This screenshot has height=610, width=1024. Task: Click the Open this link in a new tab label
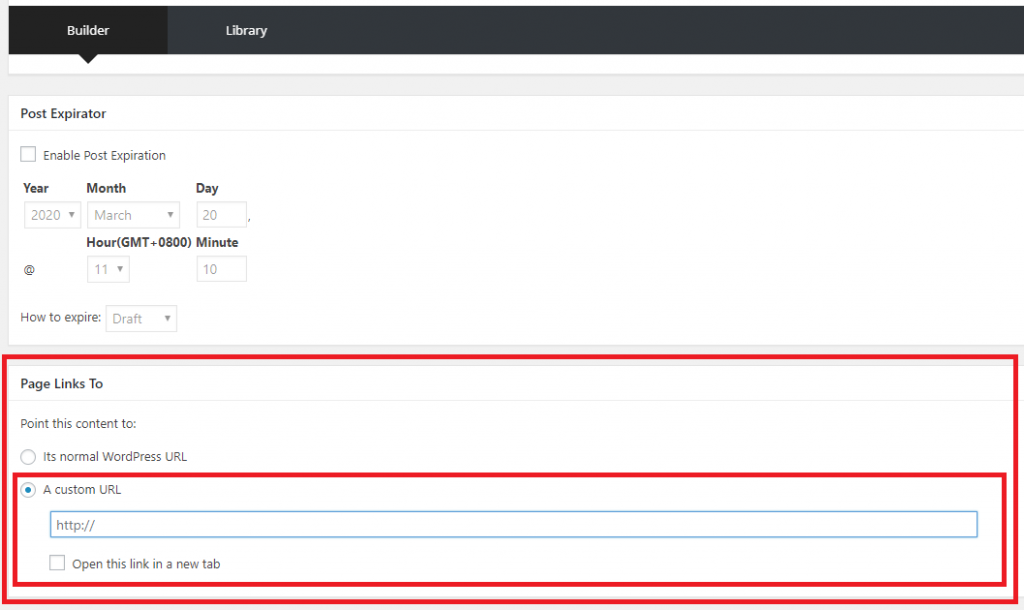(146, 564)
